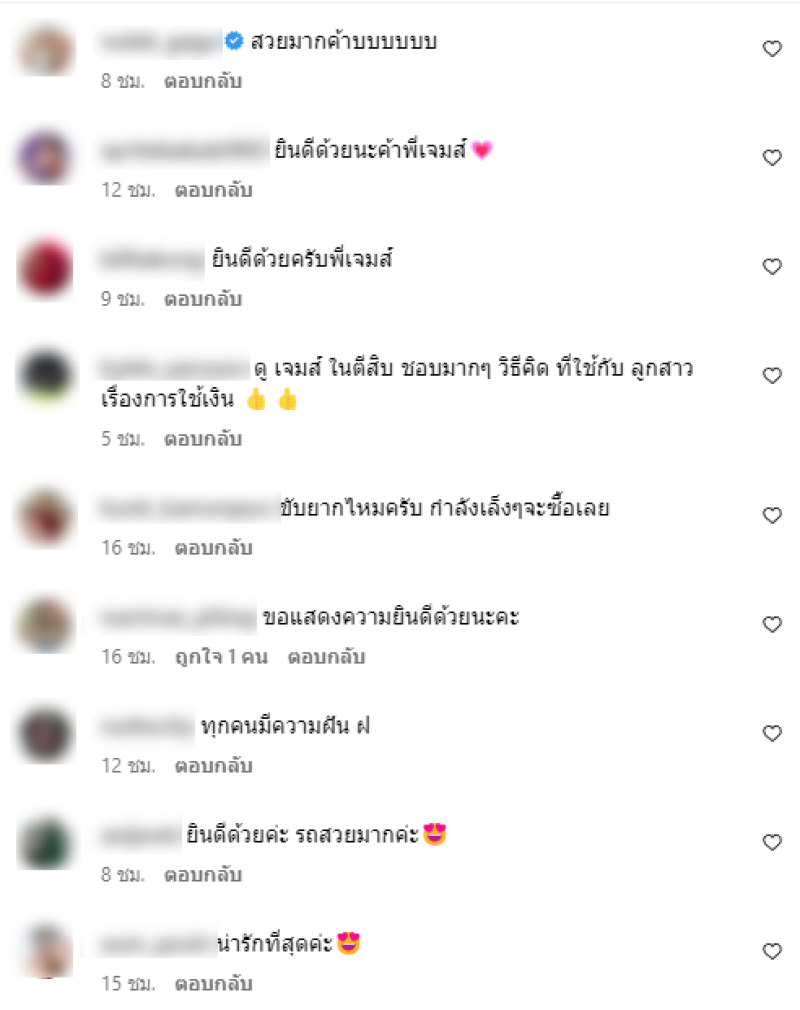800x1010 pixels.
Task: Heart the 'ยินดีด้วยค่ะ รถสวยมากค่ะ' comment
Action: (x=772, y=842)
